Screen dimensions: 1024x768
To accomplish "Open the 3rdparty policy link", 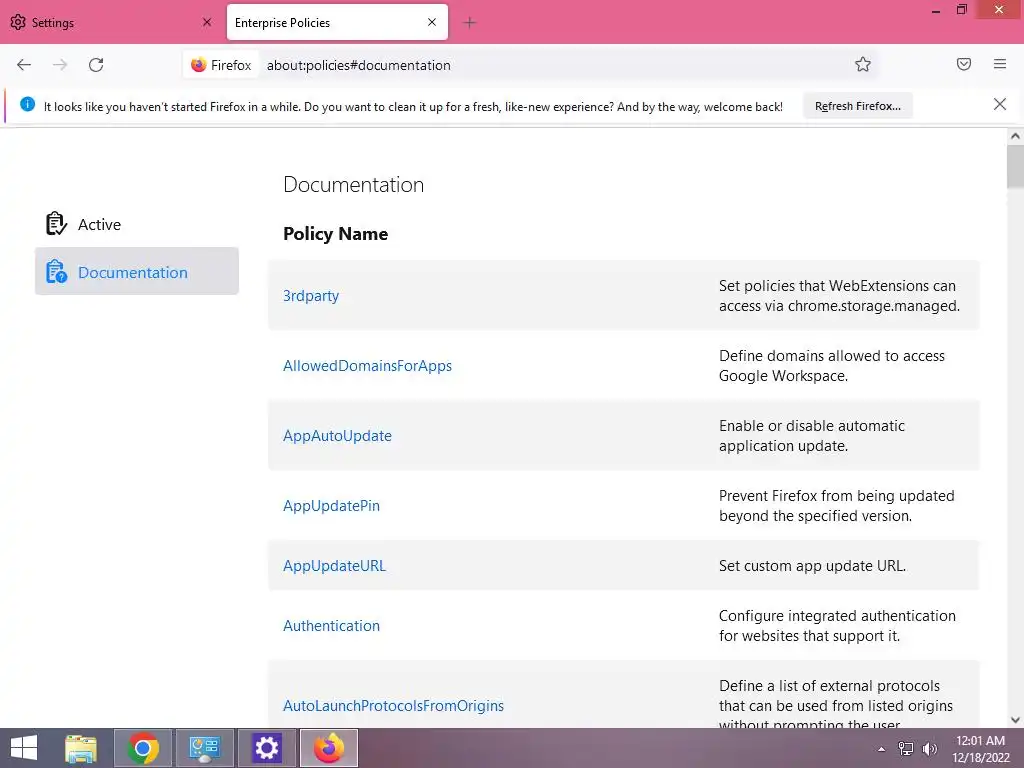I will pyautogui.click(x=311, y=296).
